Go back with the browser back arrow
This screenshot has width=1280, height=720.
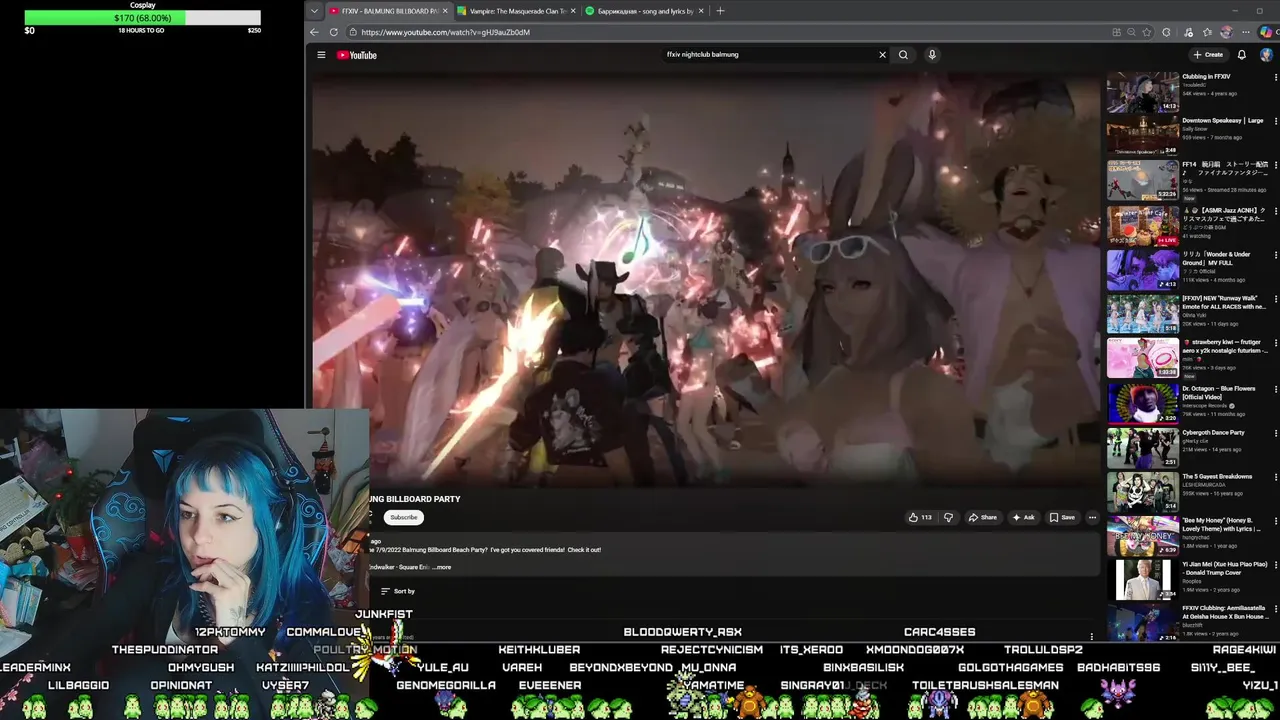tap(314, 32)
